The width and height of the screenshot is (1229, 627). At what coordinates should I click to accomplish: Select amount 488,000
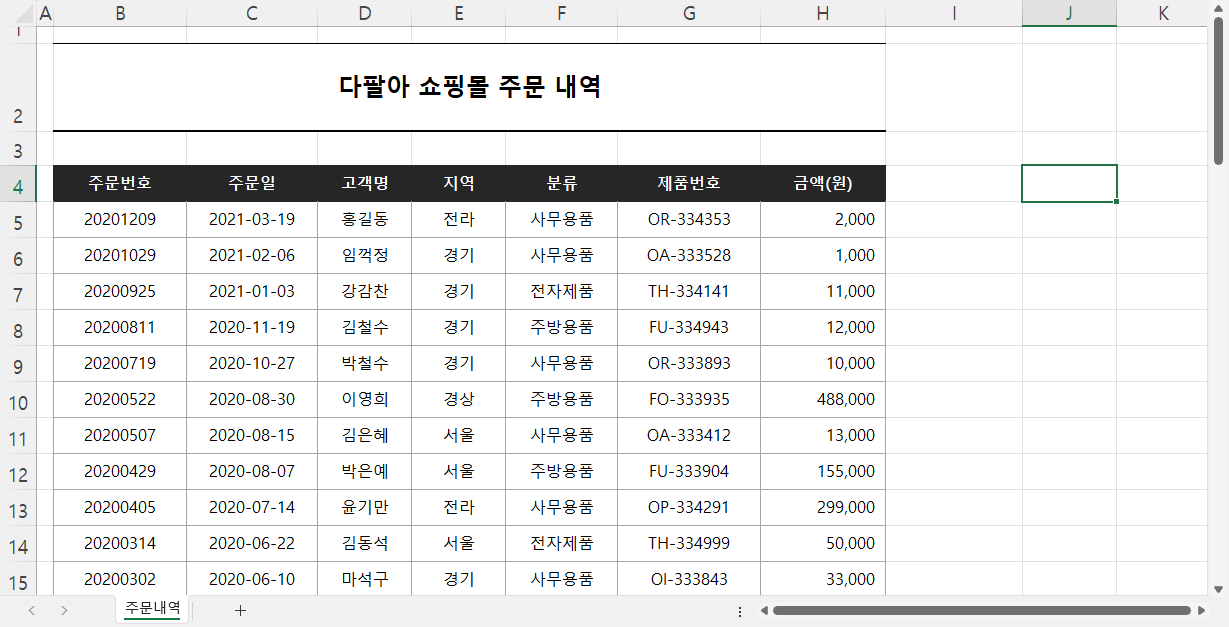823,400
